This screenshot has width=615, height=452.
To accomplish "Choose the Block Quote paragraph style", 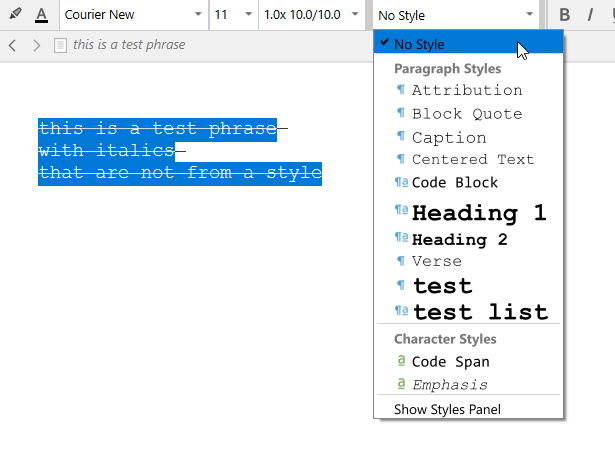I will pyautogui.click(x=466, y=114).
